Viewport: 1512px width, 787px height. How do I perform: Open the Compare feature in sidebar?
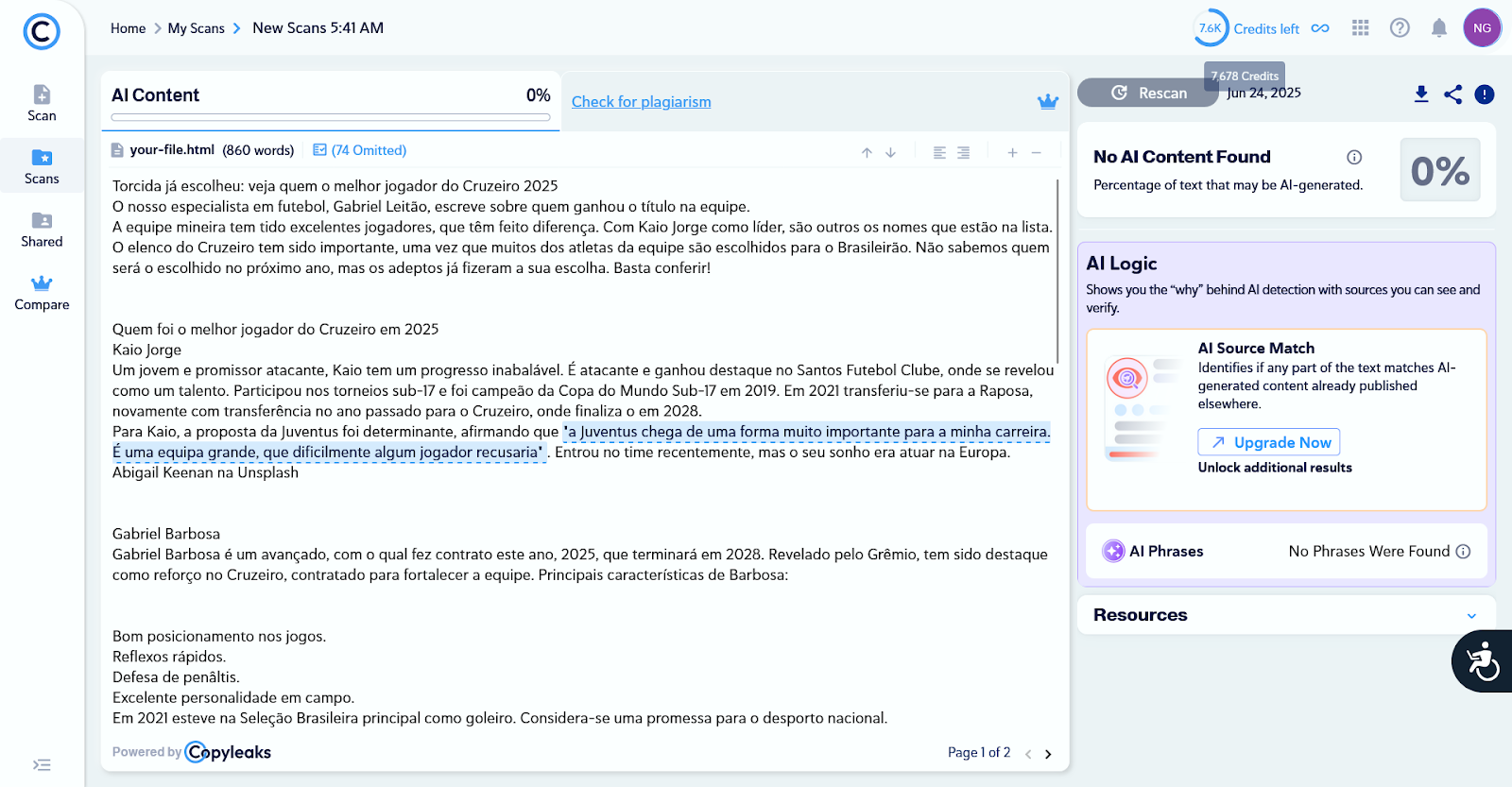[42, 293]
